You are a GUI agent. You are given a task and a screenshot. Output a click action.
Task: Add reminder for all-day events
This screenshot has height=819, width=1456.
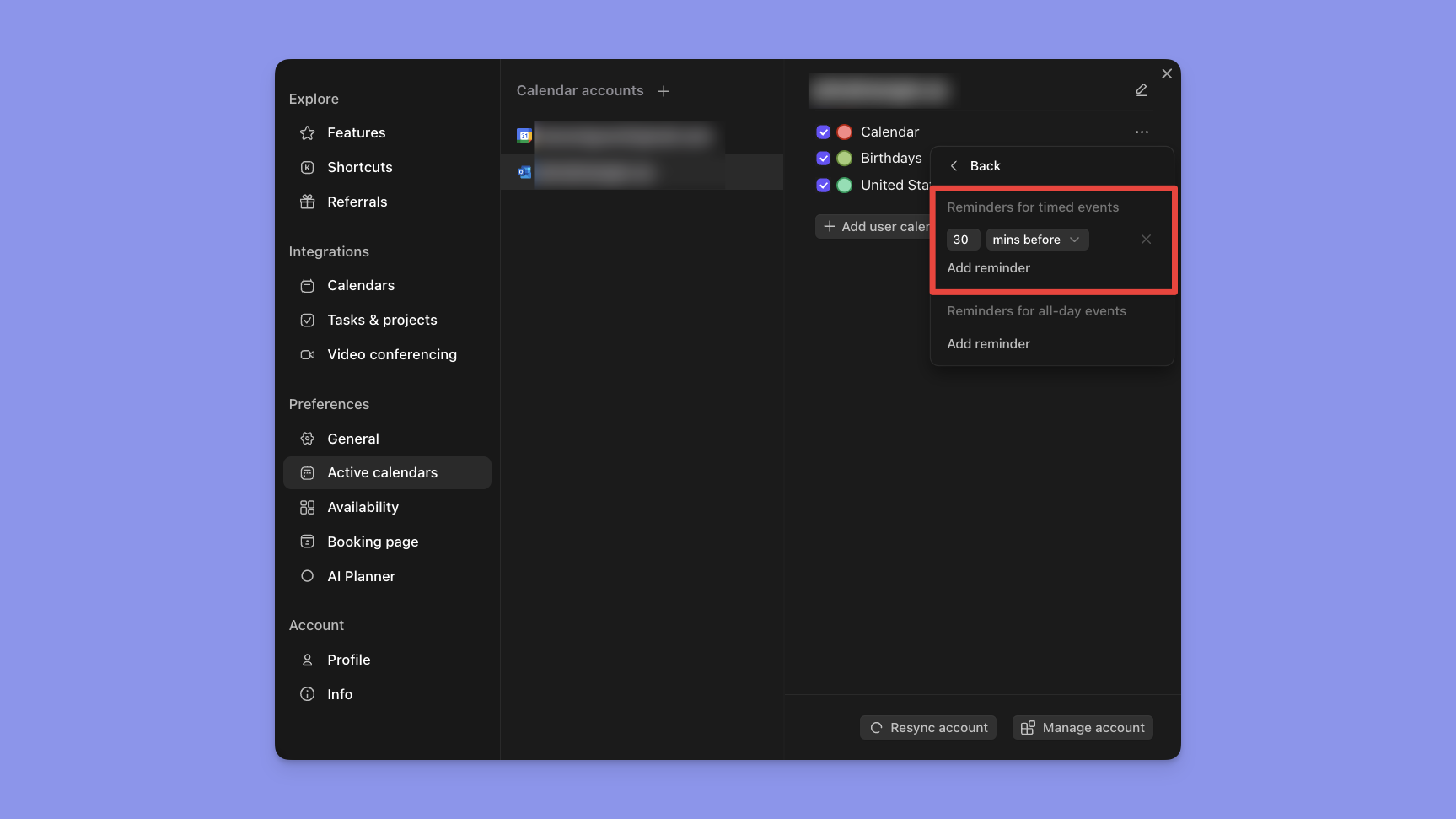(x=988, y=343)
